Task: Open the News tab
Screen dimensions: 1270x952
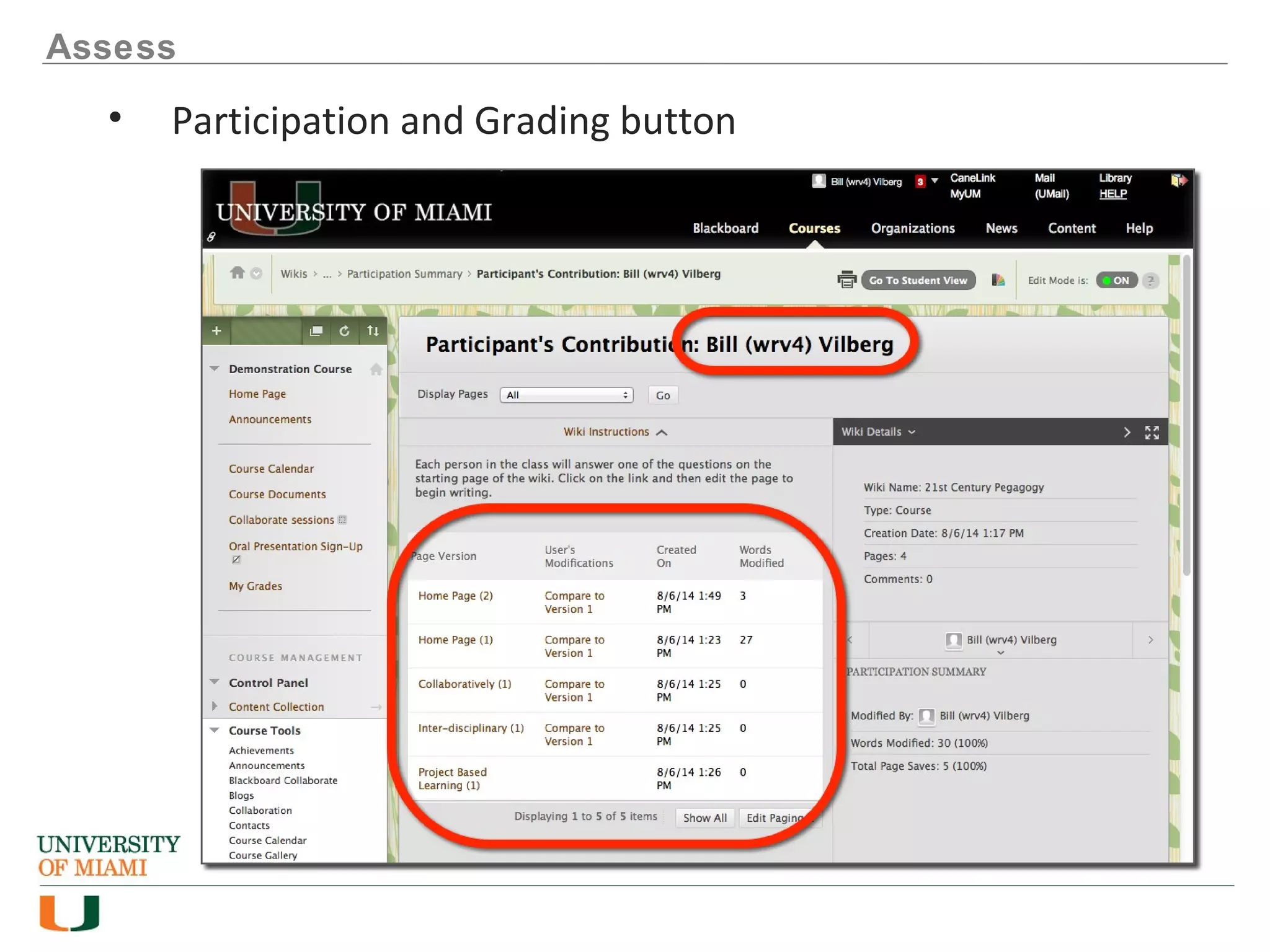Action: click(1001, 228)
